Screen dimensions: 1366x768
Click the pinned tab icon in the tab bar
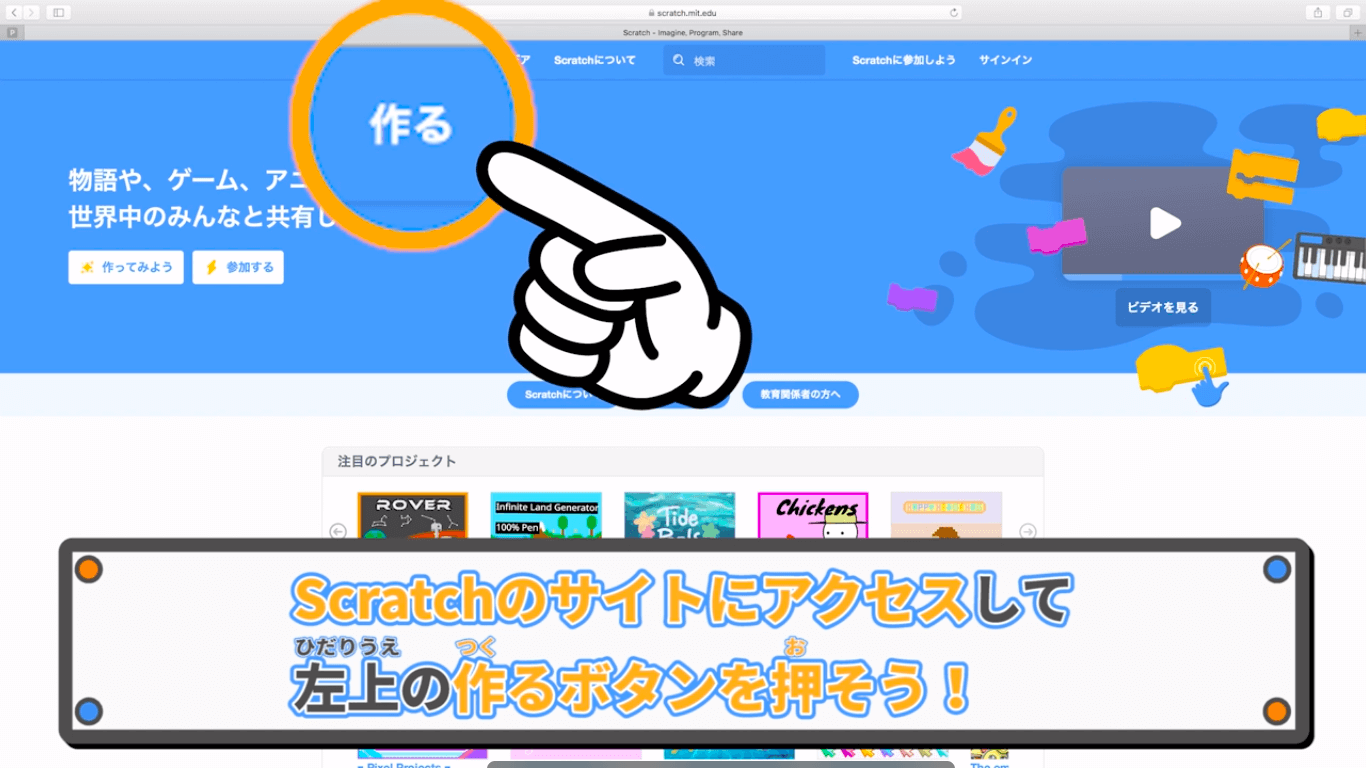point(12,33)
